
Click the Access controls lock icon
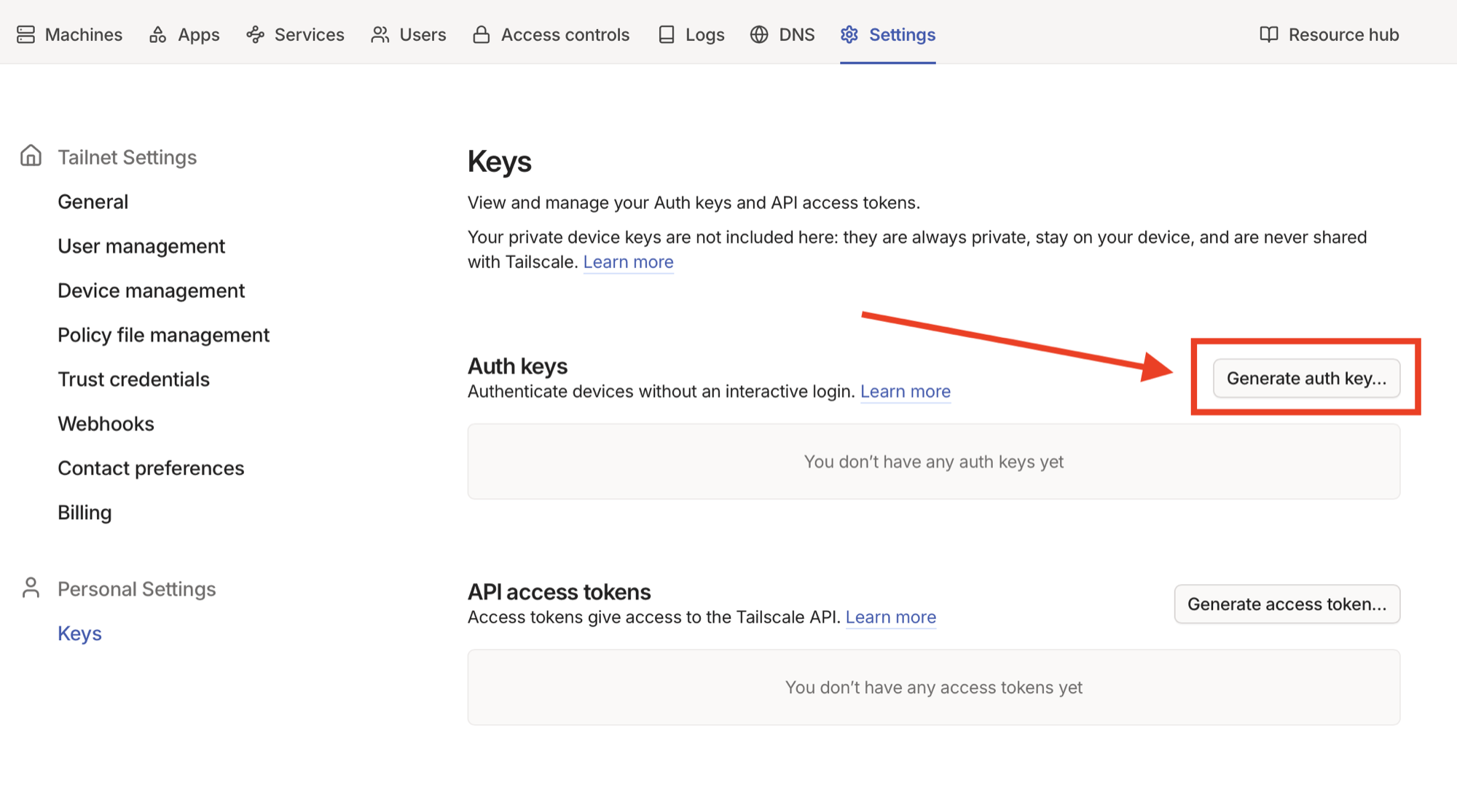click(482, 34)
